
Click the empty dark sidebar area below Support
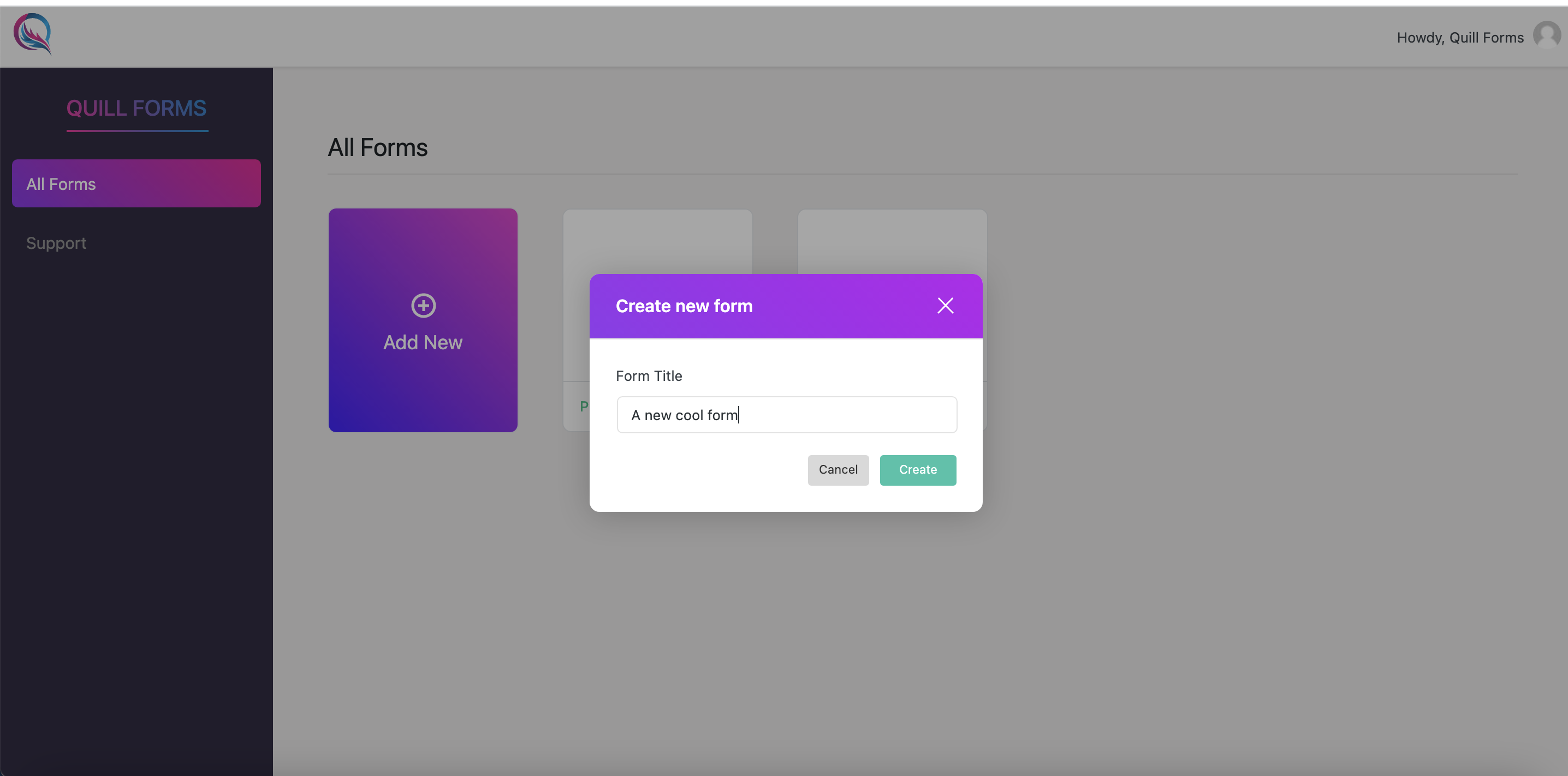point(136,487)
